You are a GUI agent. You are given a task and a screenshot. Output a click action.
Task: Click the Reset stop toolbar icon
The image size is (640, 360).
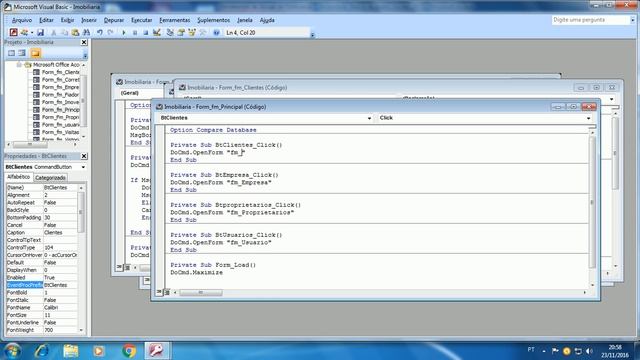tap(146, 32)
